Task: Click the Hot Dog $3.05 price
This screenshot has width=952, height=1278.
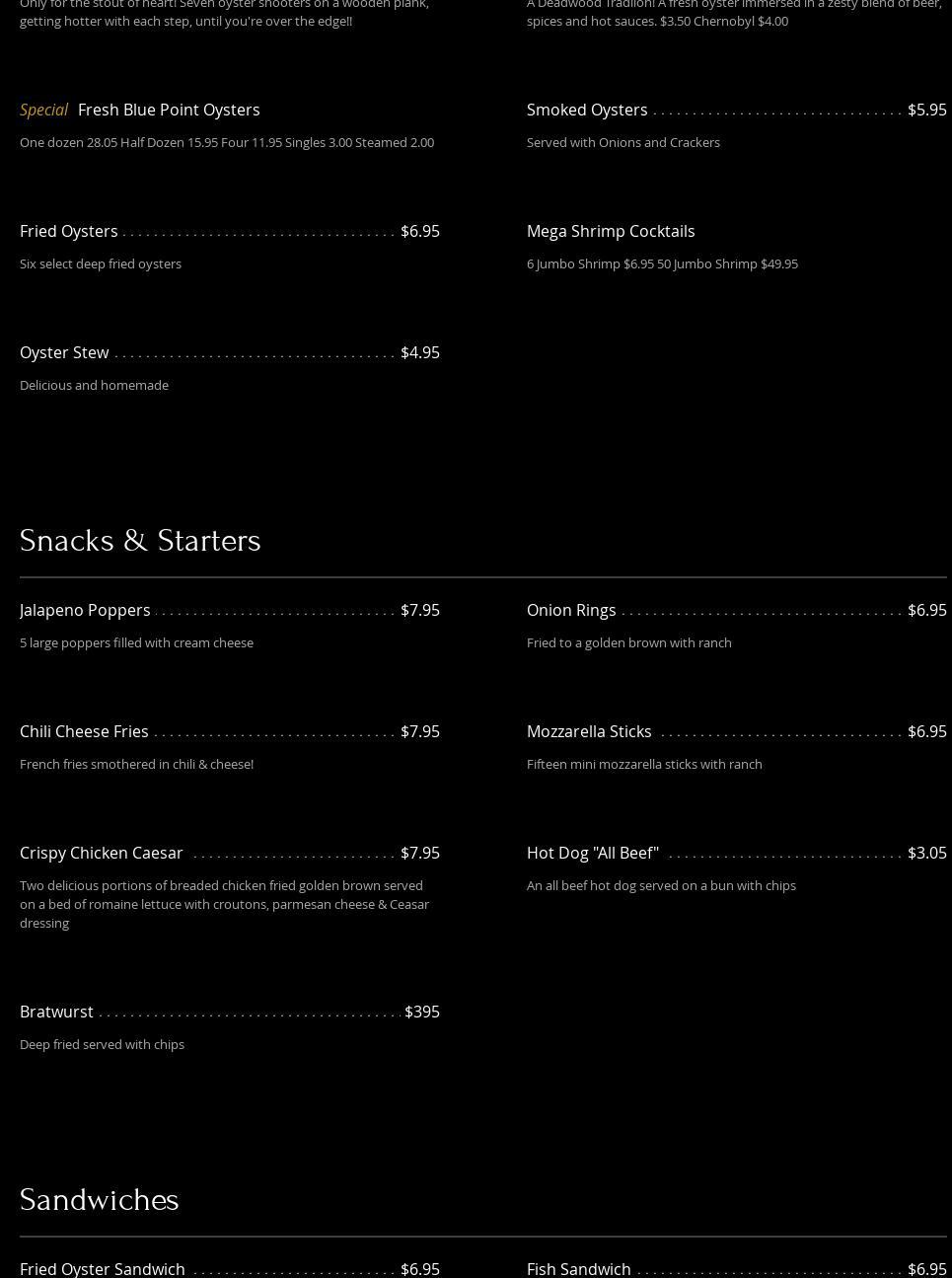Action: coord(926,853)
